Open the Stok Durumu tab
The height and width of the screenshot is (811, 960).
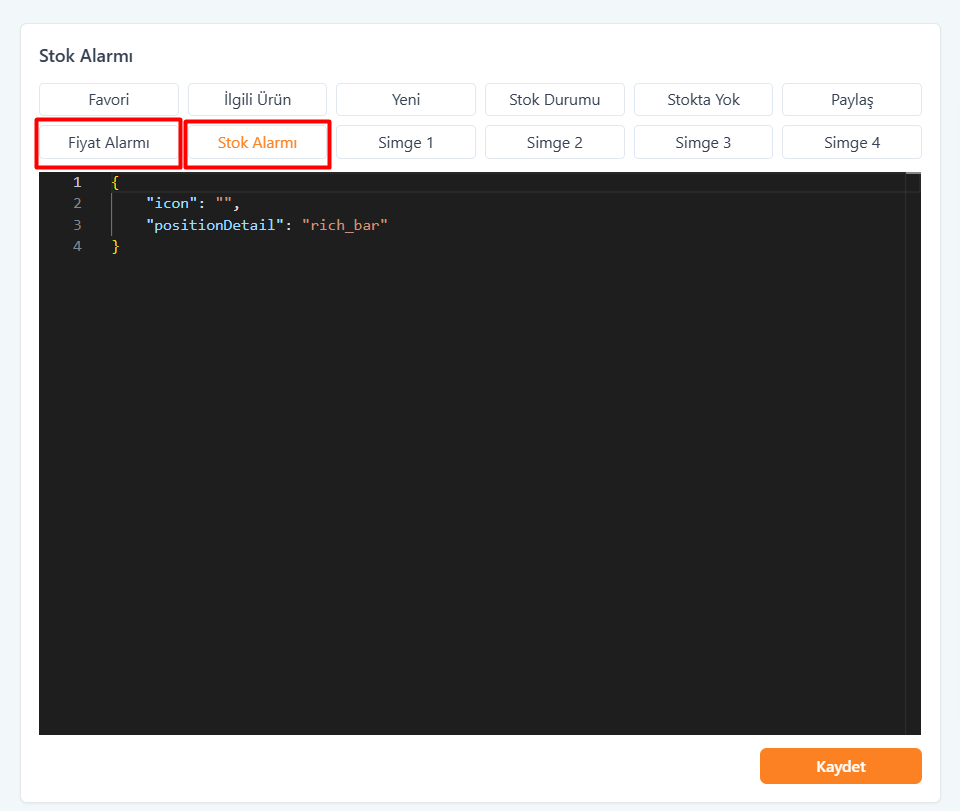tap(554, 100)
